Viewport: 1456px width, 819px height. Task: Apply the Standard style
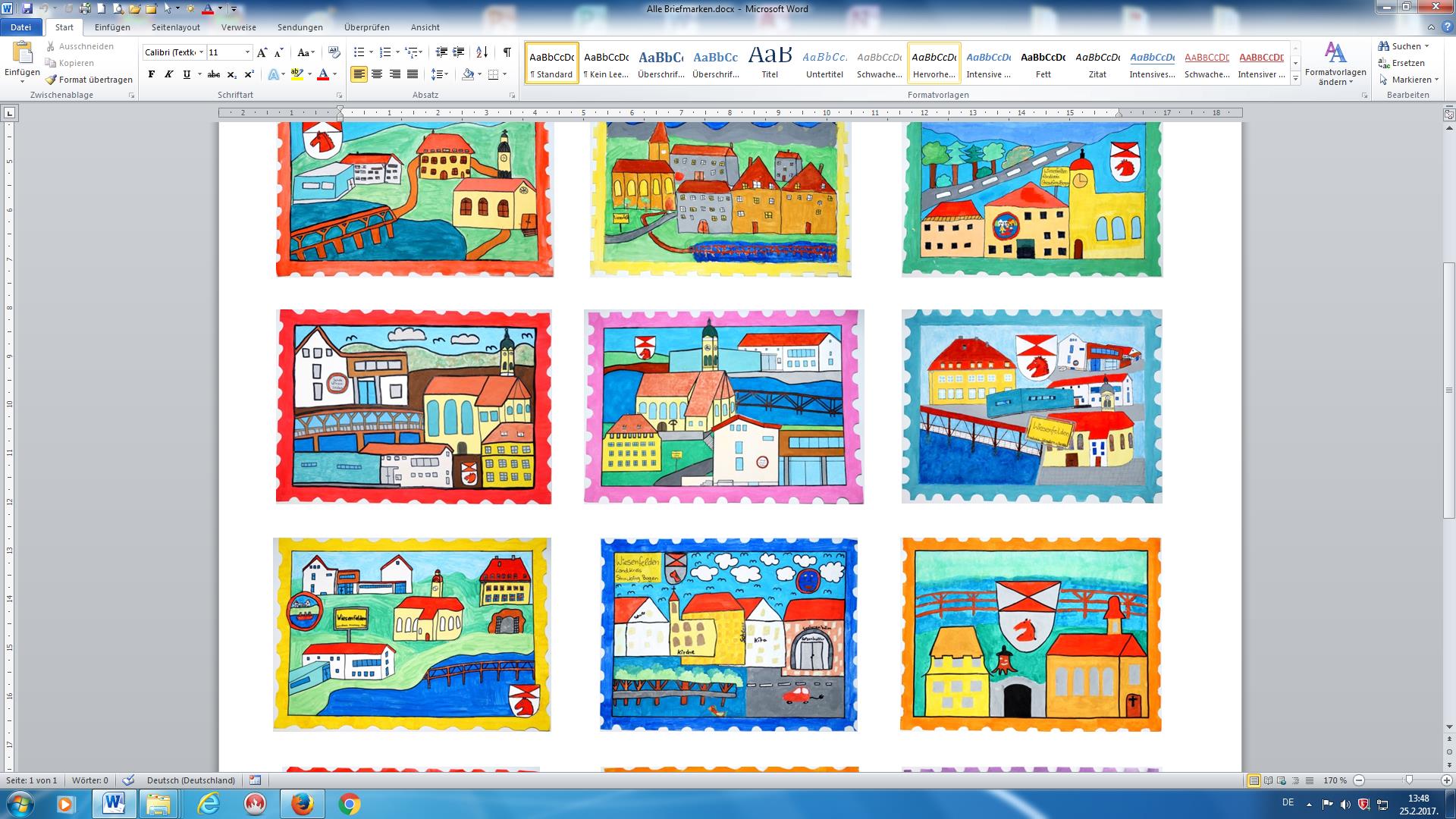552,63
